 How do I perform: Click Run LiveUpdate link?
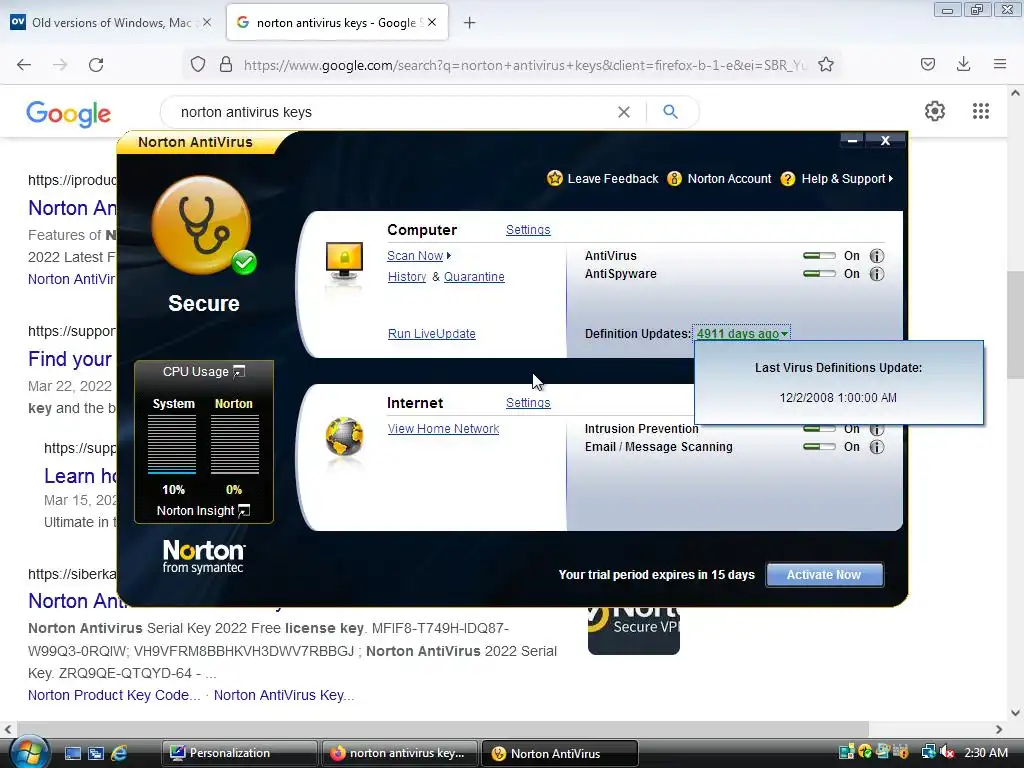[x=432, y=334]
